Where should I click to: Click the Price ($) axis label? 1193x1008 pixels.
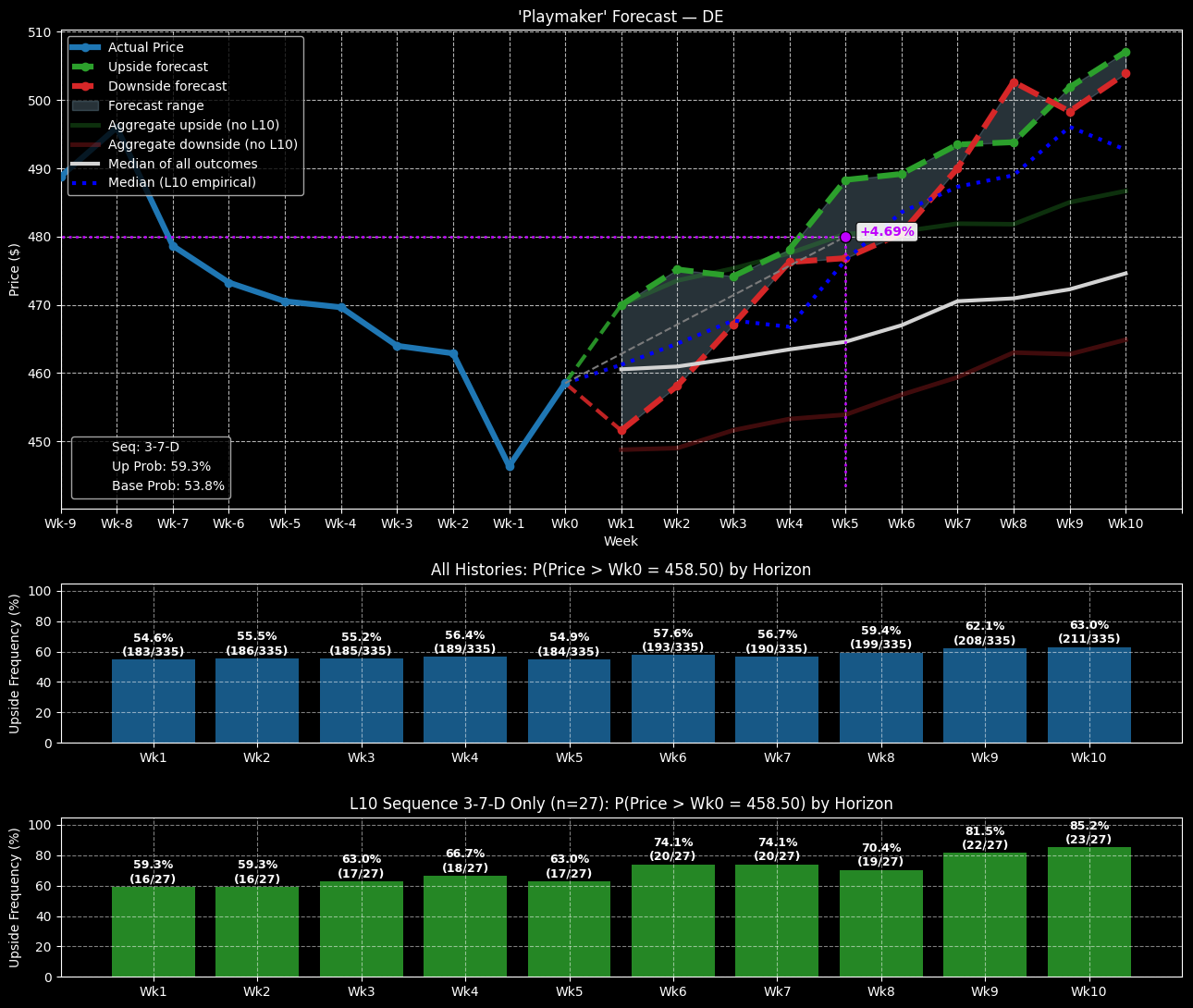[x=14, y=269]
